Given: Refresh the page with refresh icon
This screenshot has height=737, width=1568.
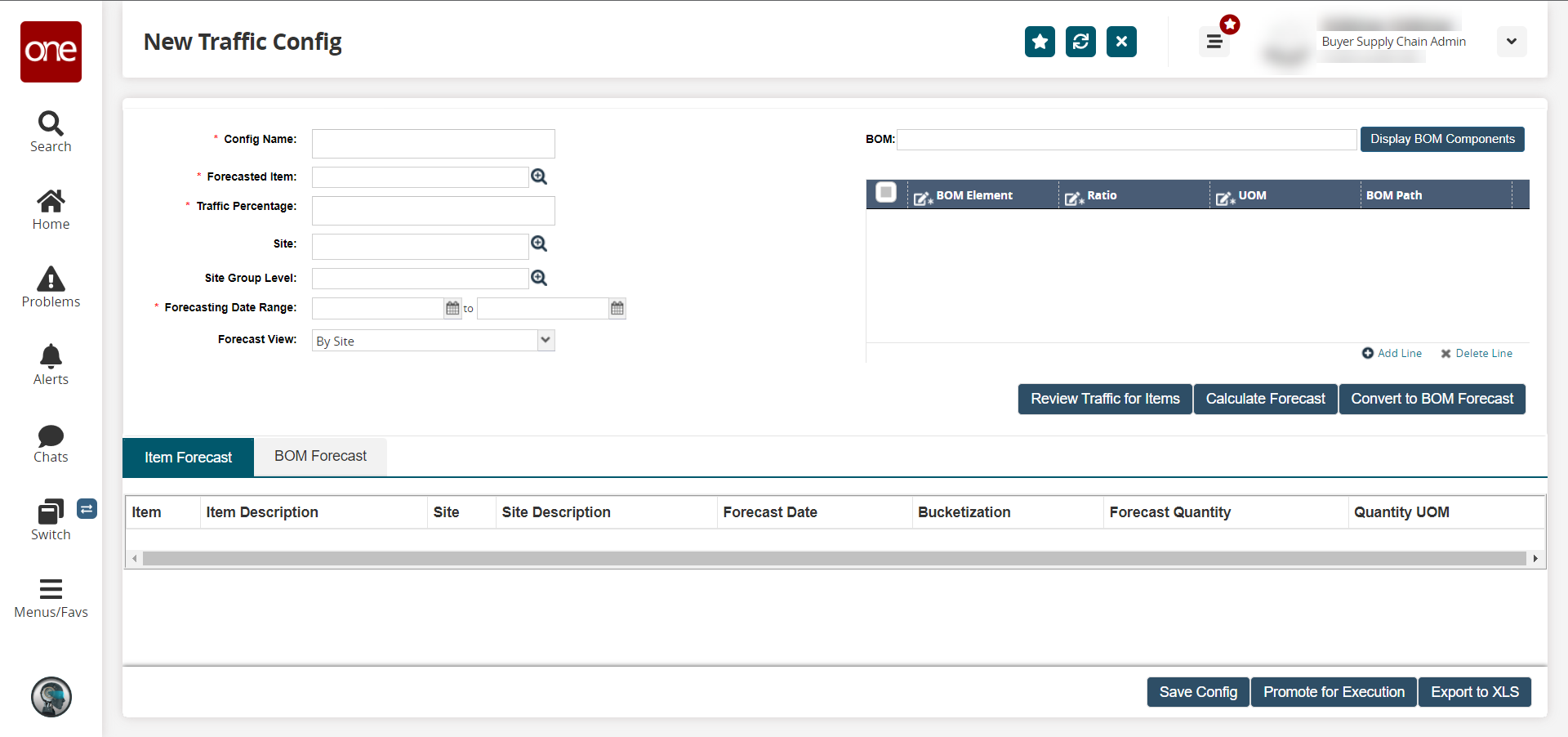Looking at the screenshot, I should click(x=1080, y=42).
